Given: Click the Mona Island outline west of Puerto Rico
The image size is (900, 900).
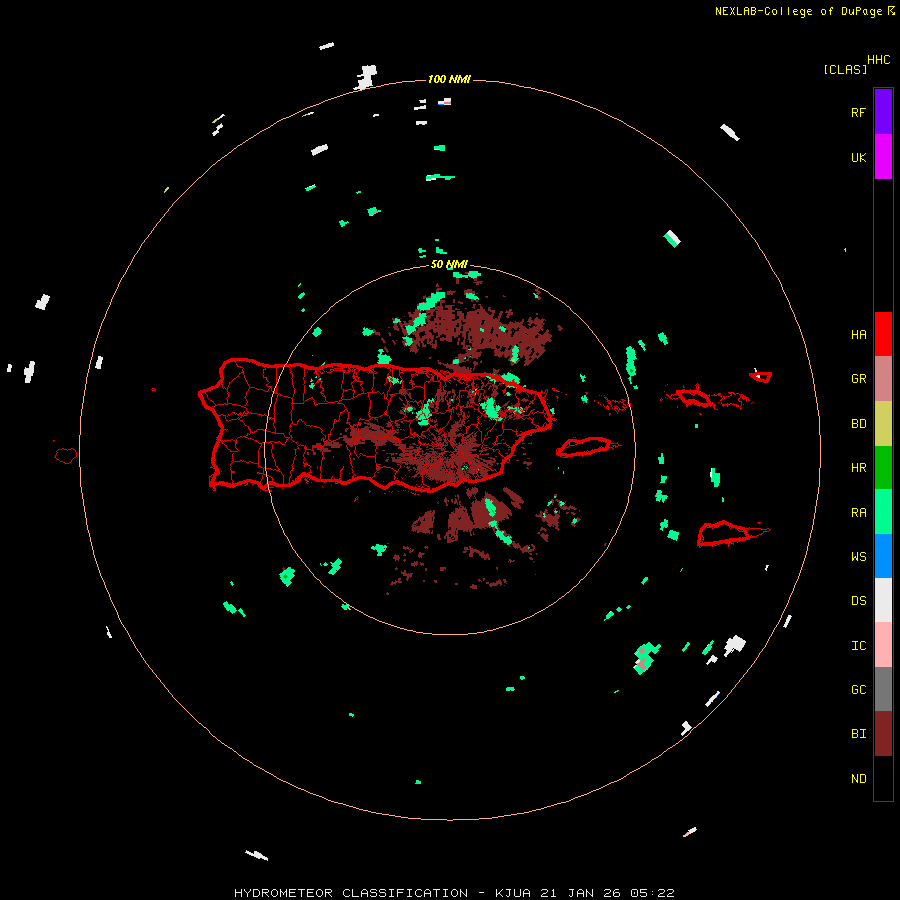Looking at the screenshot, I should click(x=65, y=456).
